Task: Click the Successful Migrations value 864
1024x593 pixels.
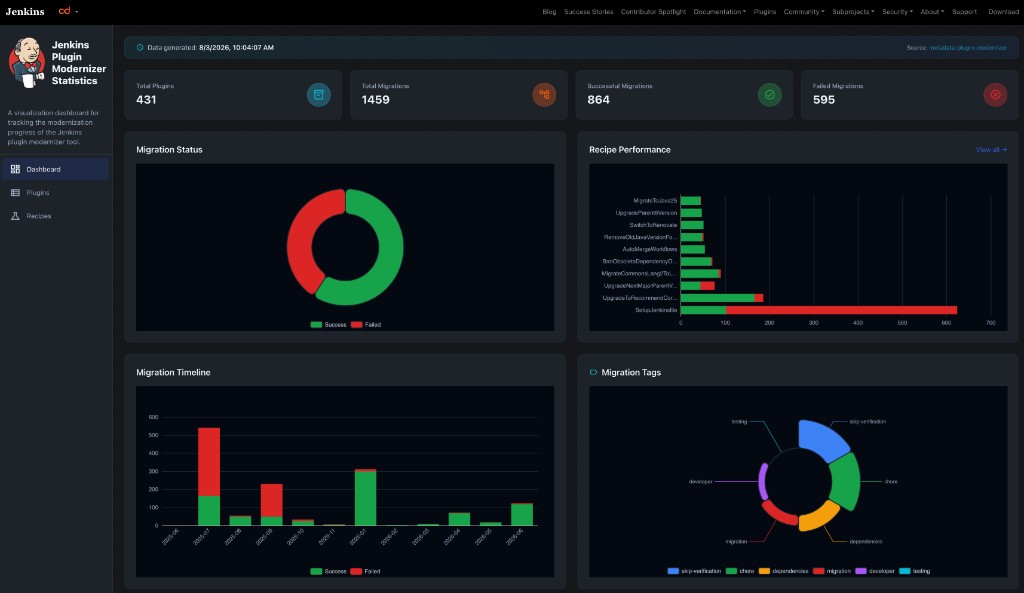Action: pyautogui.click(x=598, y=100)
